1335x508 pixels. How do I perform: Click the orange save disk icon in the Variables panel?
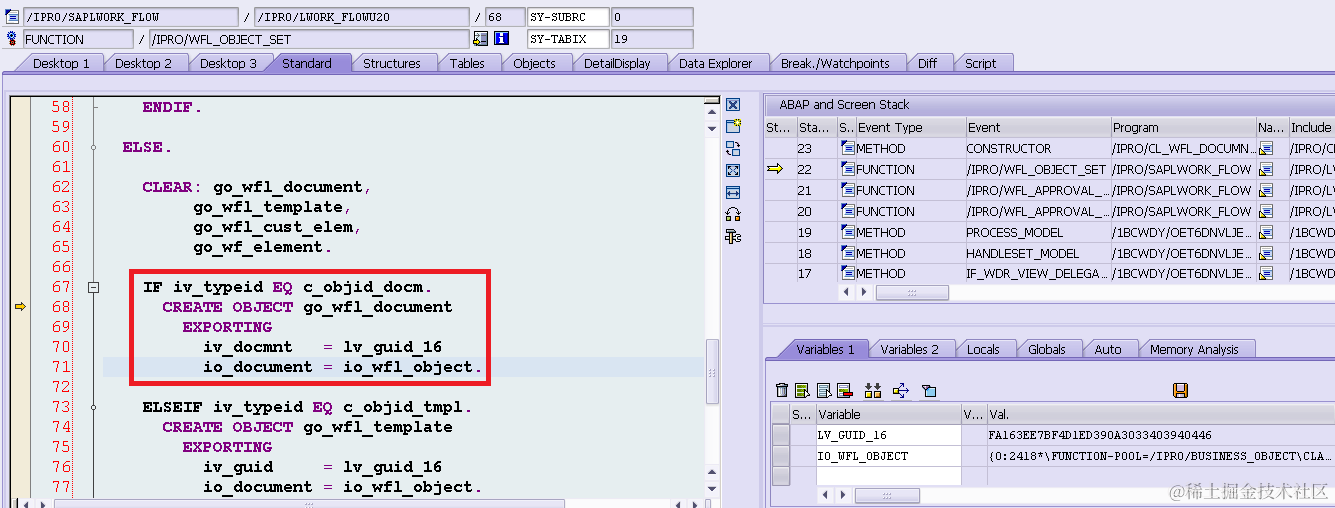click(1180, 390)
